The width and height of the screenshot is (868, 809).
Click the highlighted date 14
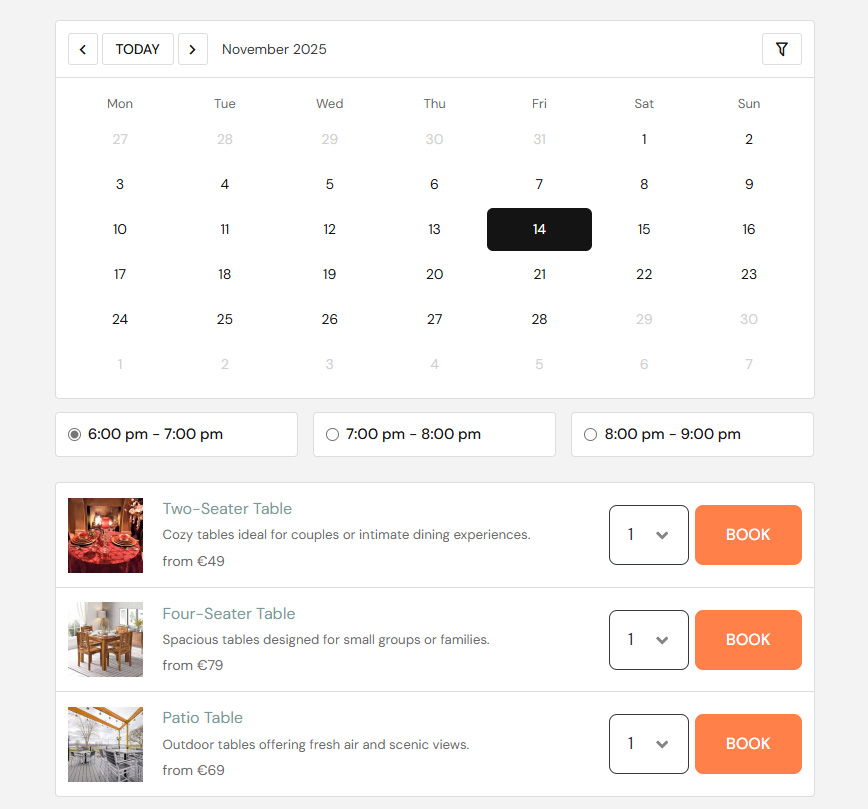coord(539,229)
